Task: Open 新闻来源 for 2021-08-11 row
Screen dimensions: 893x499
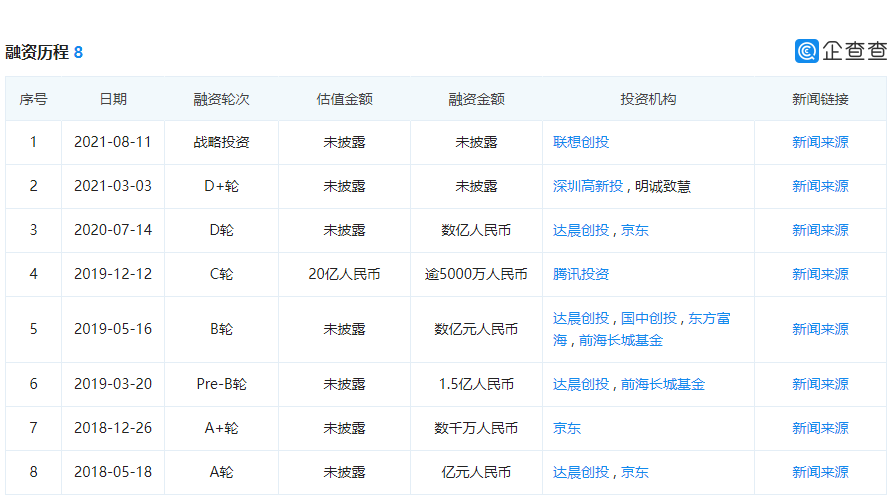Action: 820,142
